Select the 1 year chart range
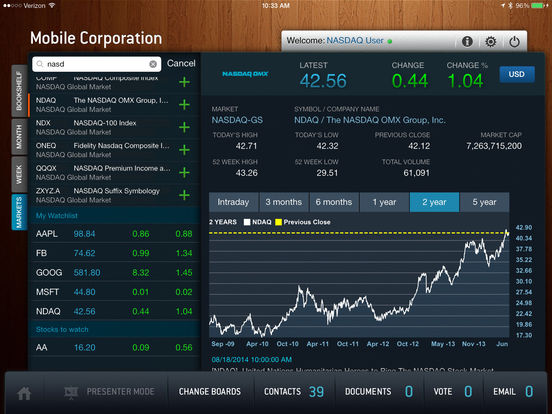This screenshot has height=414, width=552. 384,202
